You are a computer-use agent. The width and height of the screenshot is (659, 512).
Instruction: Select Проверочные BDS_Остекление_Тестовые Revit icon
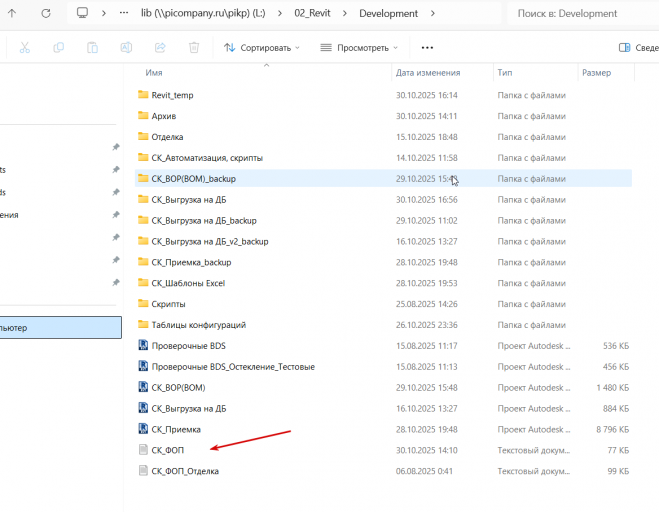click(143, 366)
